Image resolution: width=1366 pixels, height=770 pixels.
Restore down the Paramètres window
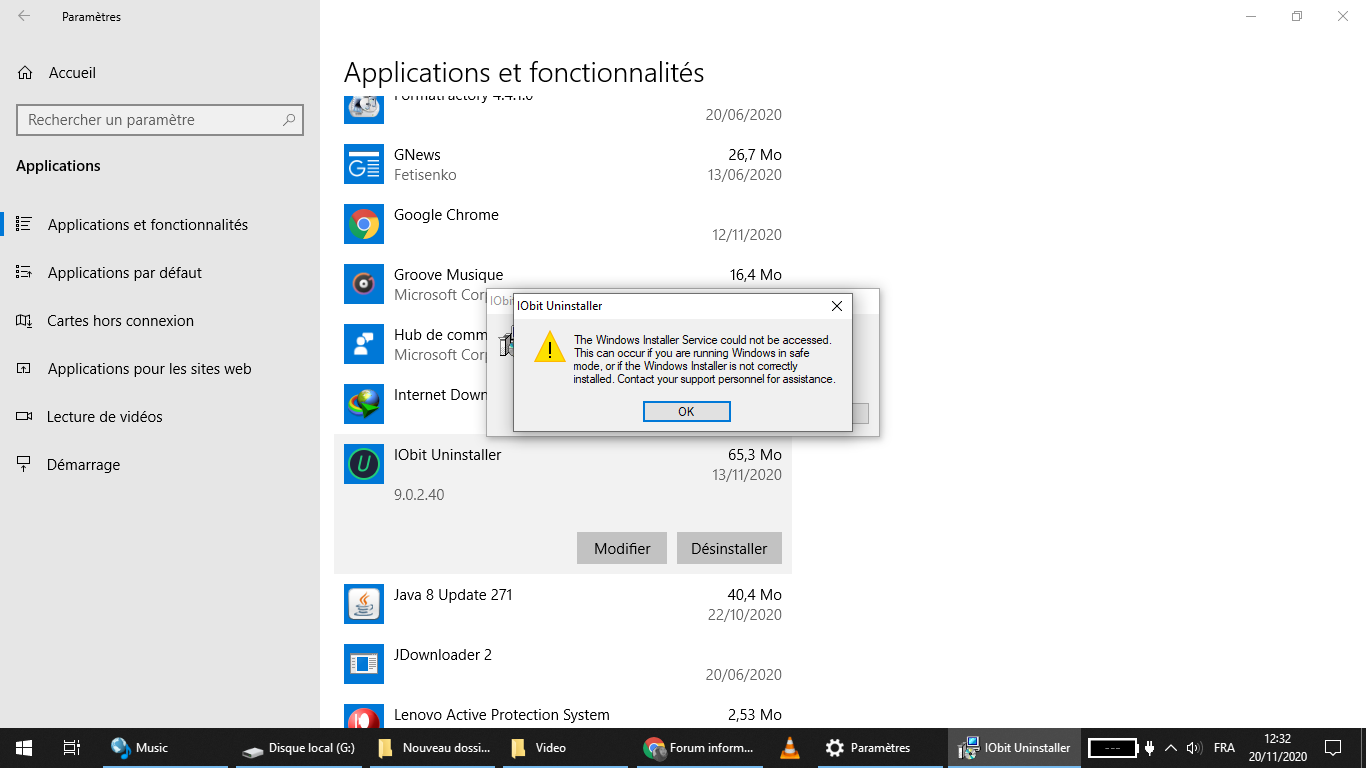(x=1297, y=16)
